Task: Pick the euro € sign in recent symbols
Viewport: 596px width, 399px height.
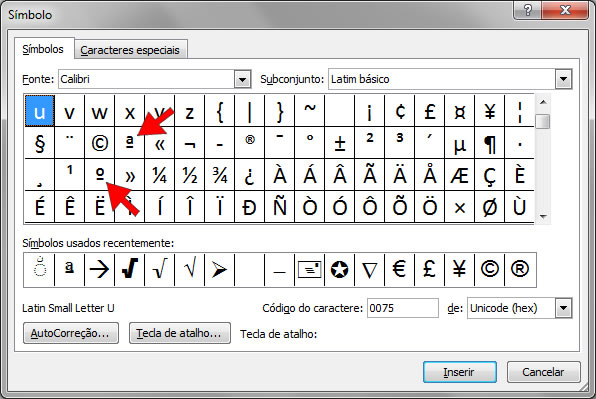Action: coord(400,269)
